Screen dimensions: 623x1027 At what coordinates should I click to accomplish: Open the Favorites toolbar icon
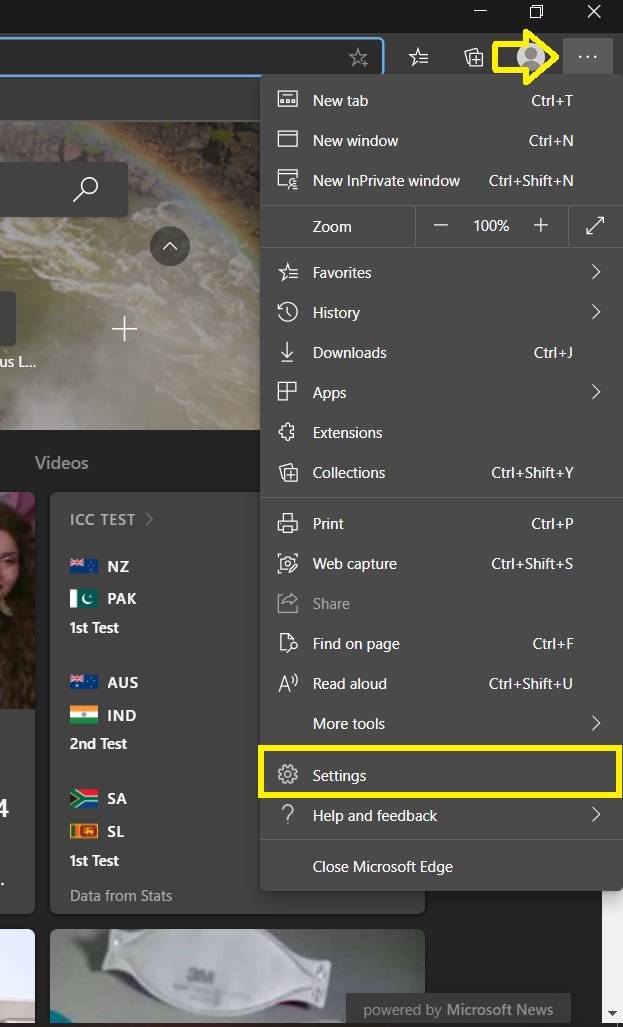[x=419, y=57]
